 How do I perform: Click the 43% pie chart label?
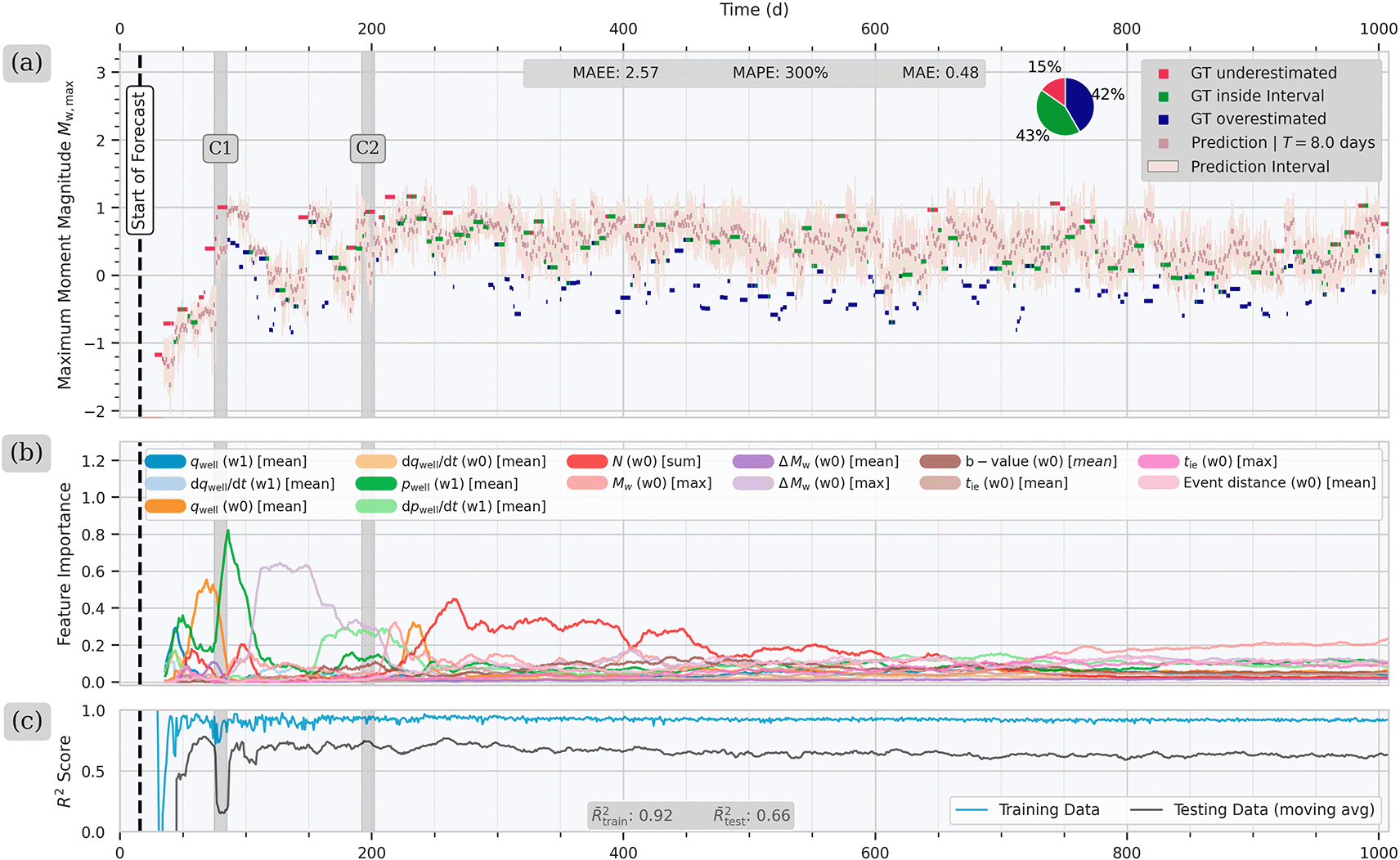pos(1033,136)
